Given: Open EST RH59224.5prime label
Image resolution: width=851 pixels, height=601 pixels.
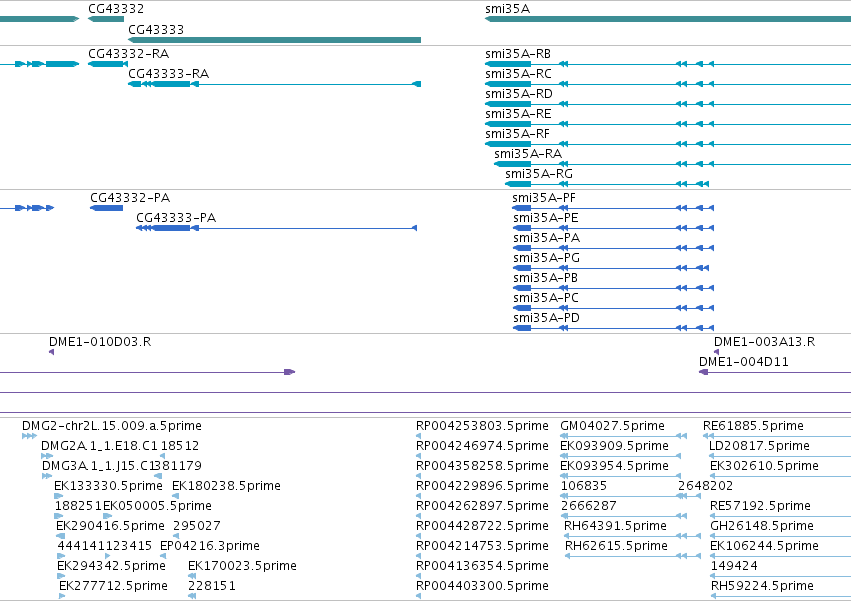Looking at the screenshot, I should tap(762, 586).
